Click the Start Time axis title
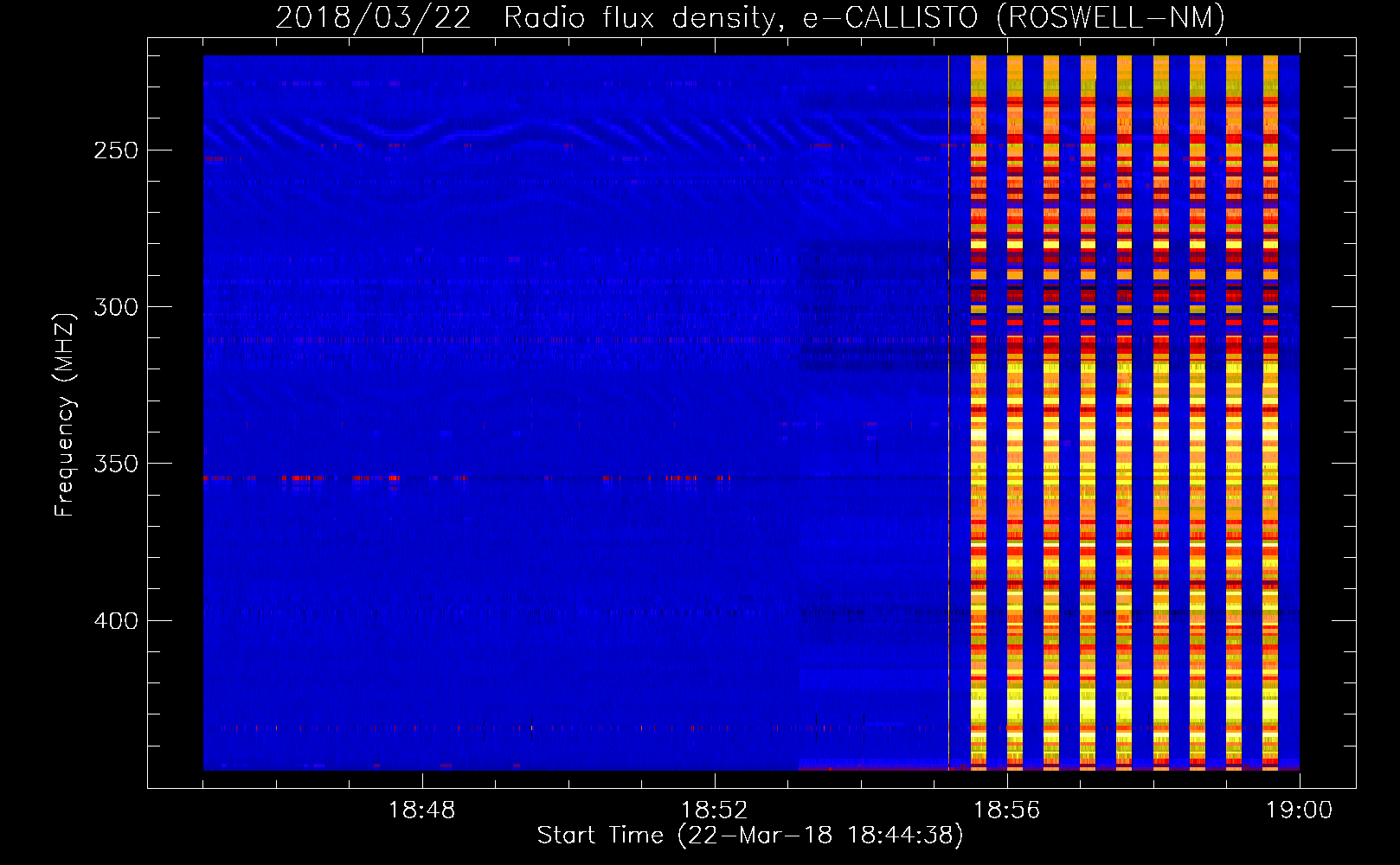This screenshot has height=865, width=1400. (750, 836)
